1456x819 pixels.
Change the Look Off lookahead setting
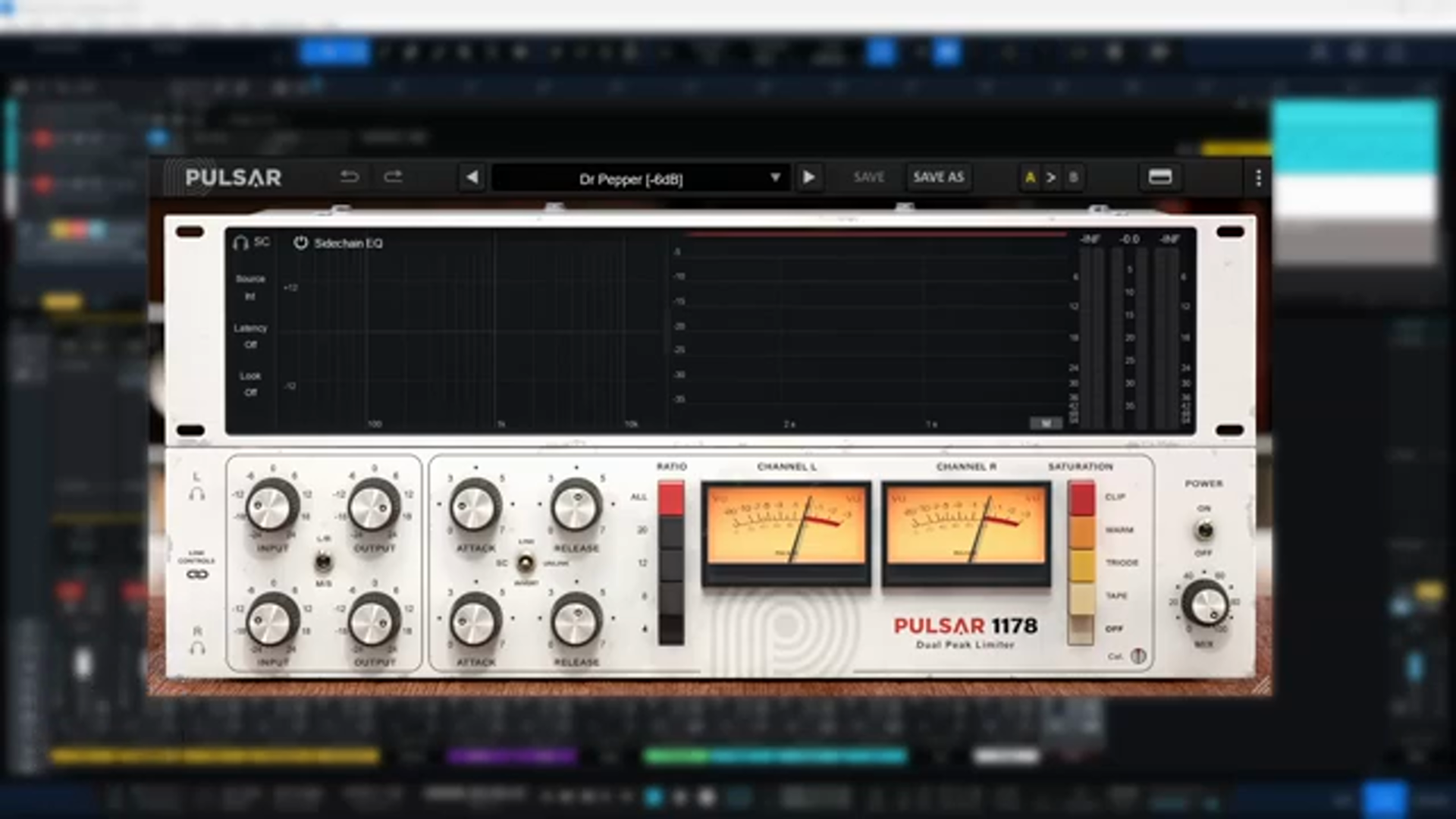[250, 384]
